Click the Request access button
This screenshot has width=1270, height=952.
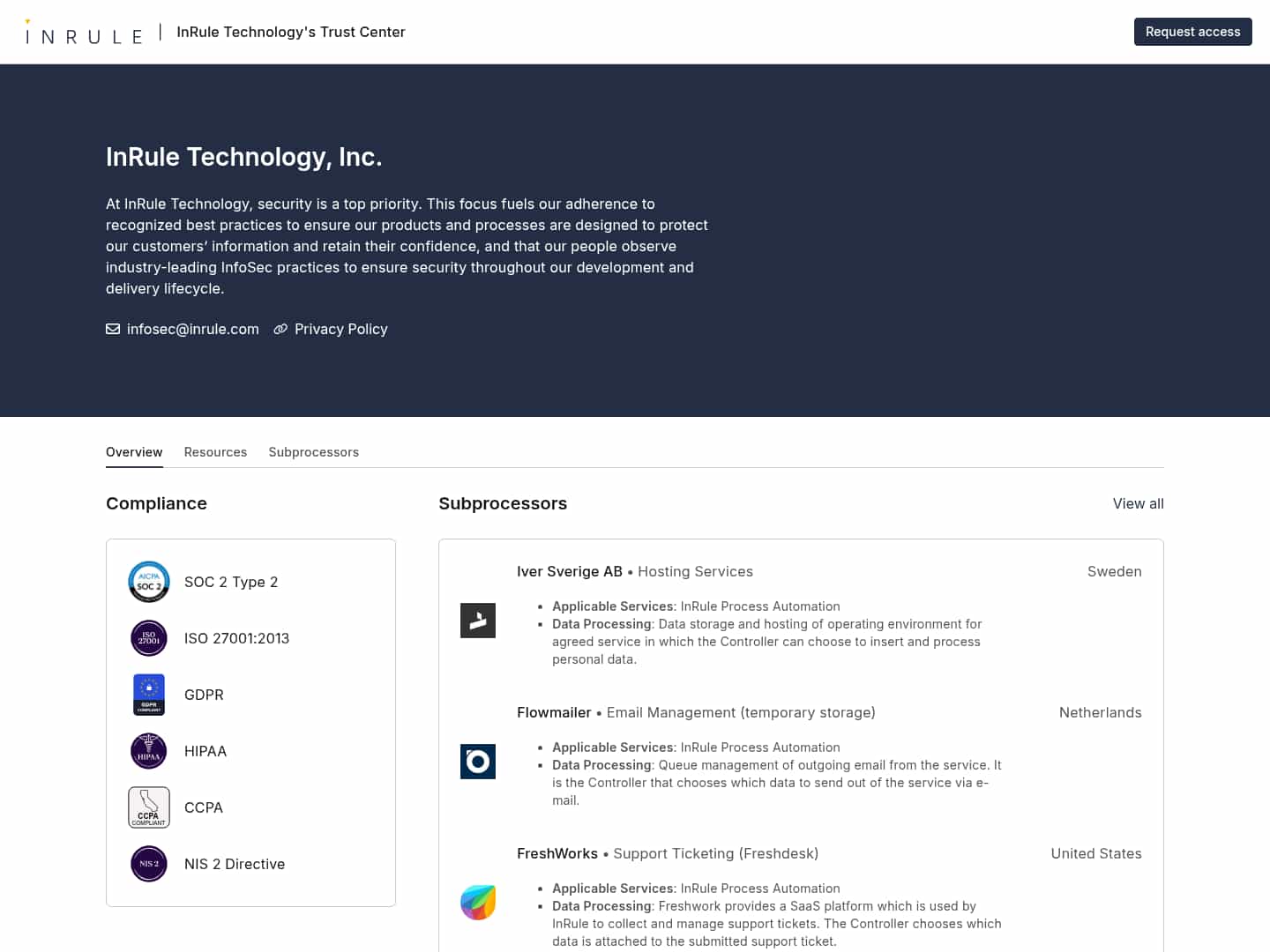[1192, 32]
